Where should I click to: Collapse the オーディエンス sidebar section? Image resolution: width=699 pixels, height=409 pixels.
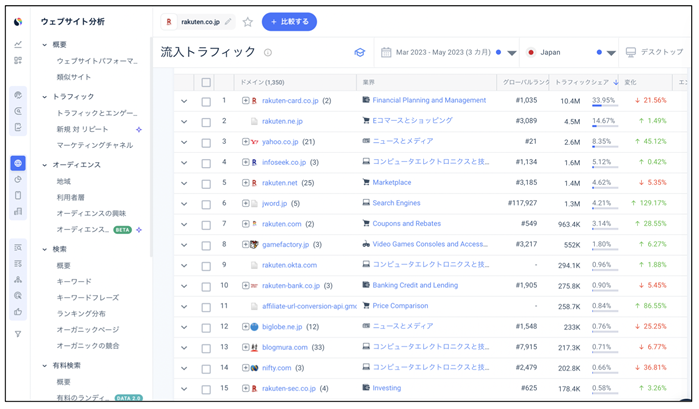[45, 165]
